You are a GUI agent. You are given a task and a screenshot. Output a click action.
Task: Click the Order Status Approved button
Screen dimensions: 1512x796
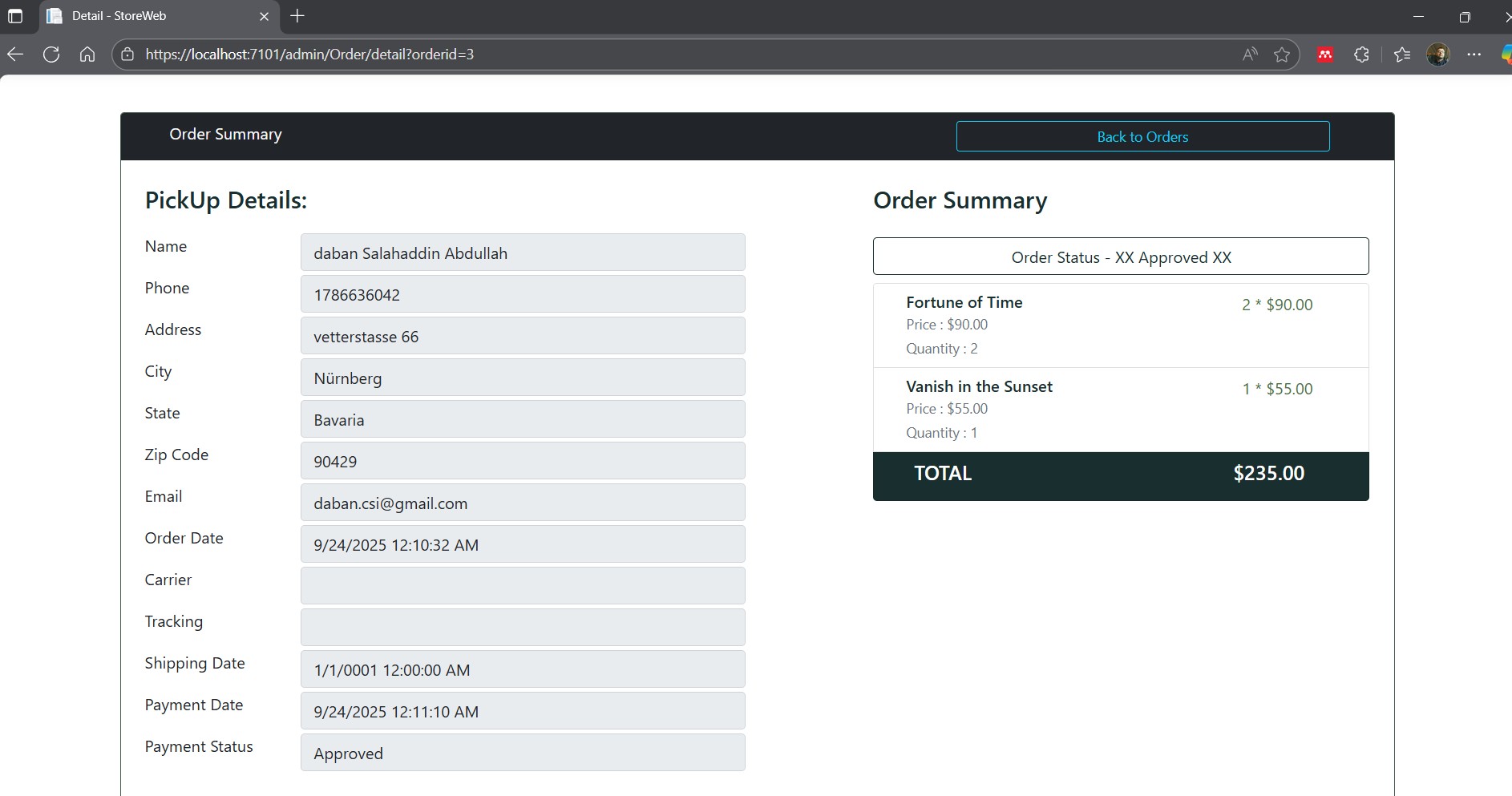click(x=1120, y=257)
